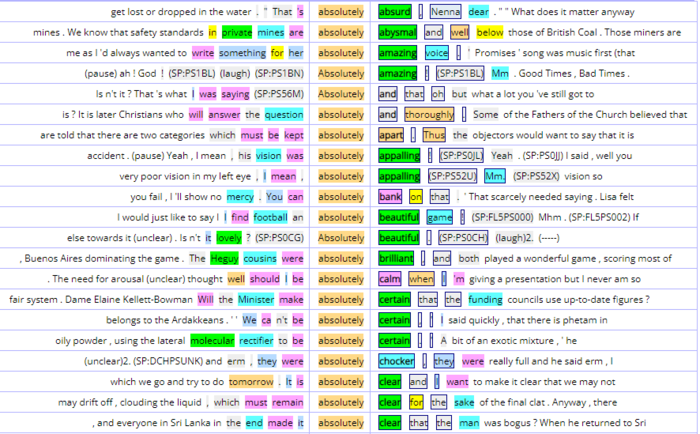Click the cyan word "chocker"
Screen dimensions: 700x434
tap(396, 361)
